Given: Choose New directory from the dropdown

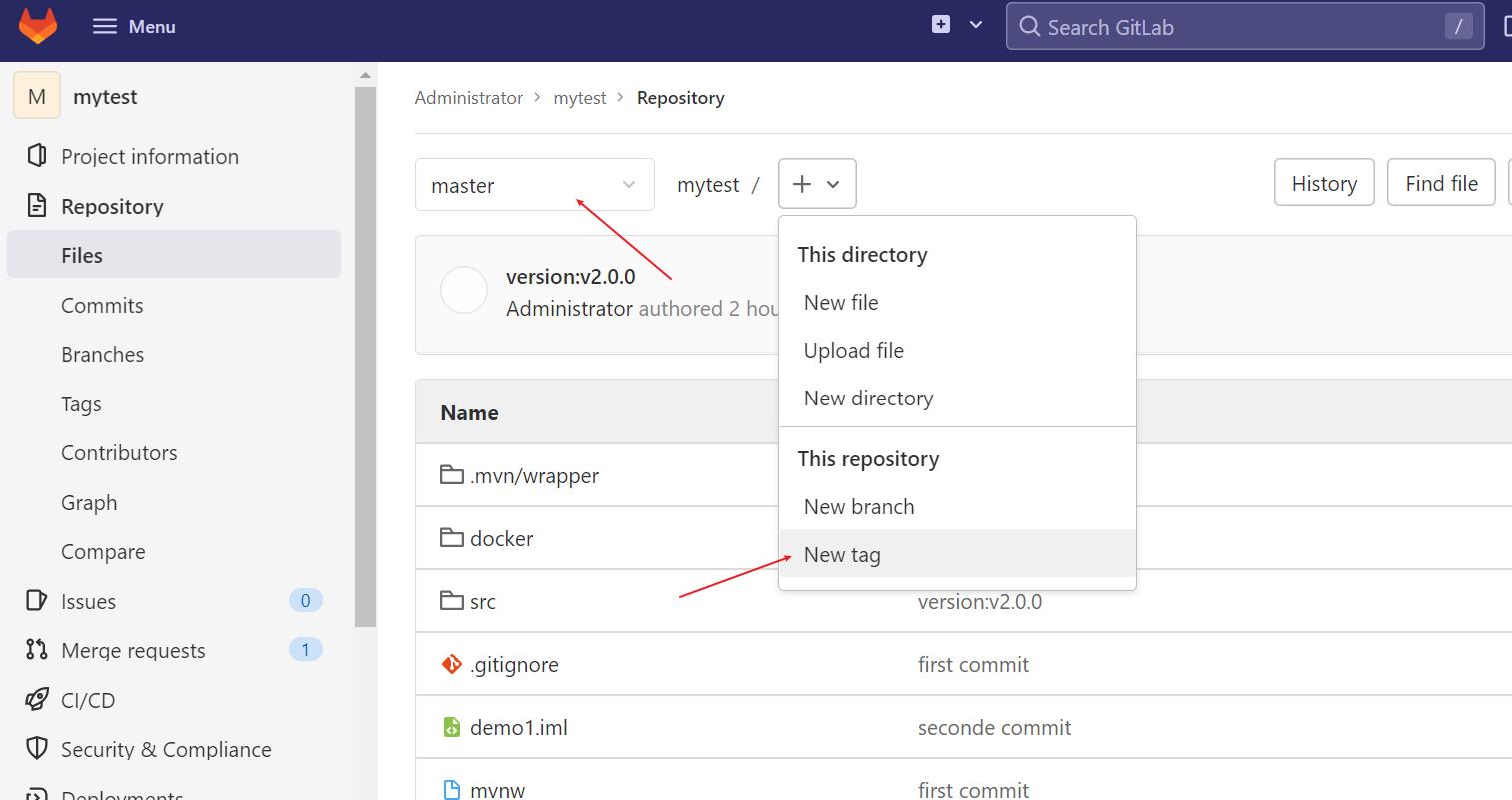Looking at the screenshot, I should [958, 399].
